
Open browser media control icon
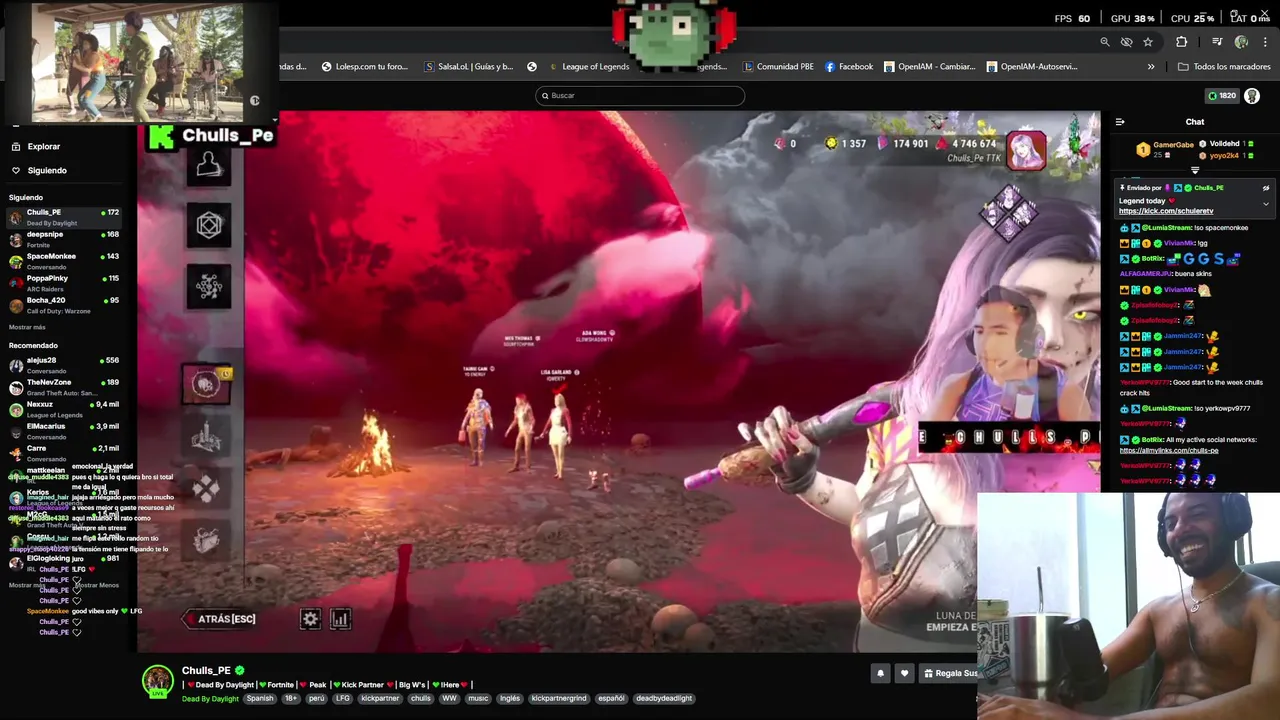point(1217,42)
